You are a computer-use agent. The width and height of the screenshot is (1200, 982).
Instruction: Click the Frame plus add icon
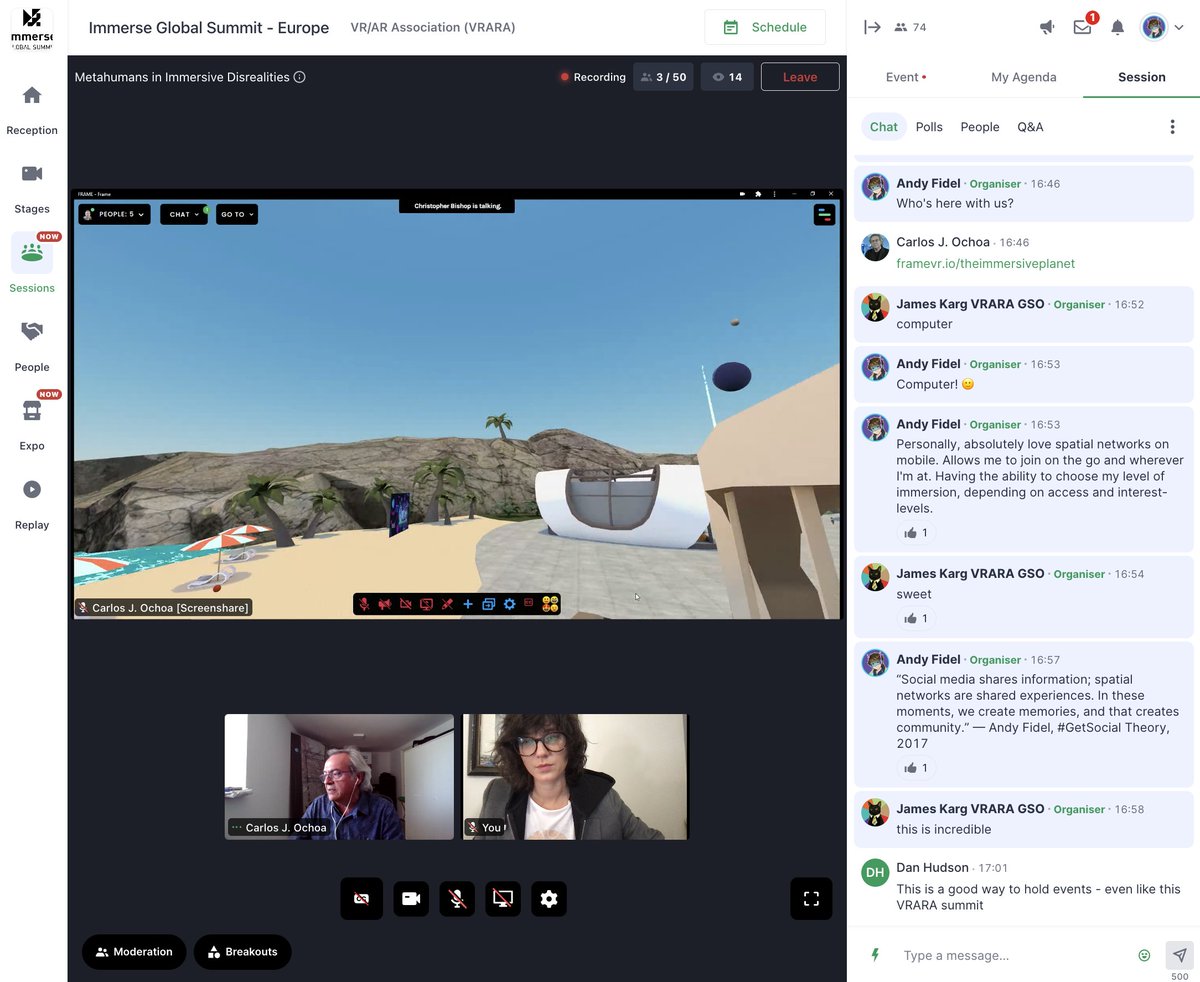pos(467,604)
